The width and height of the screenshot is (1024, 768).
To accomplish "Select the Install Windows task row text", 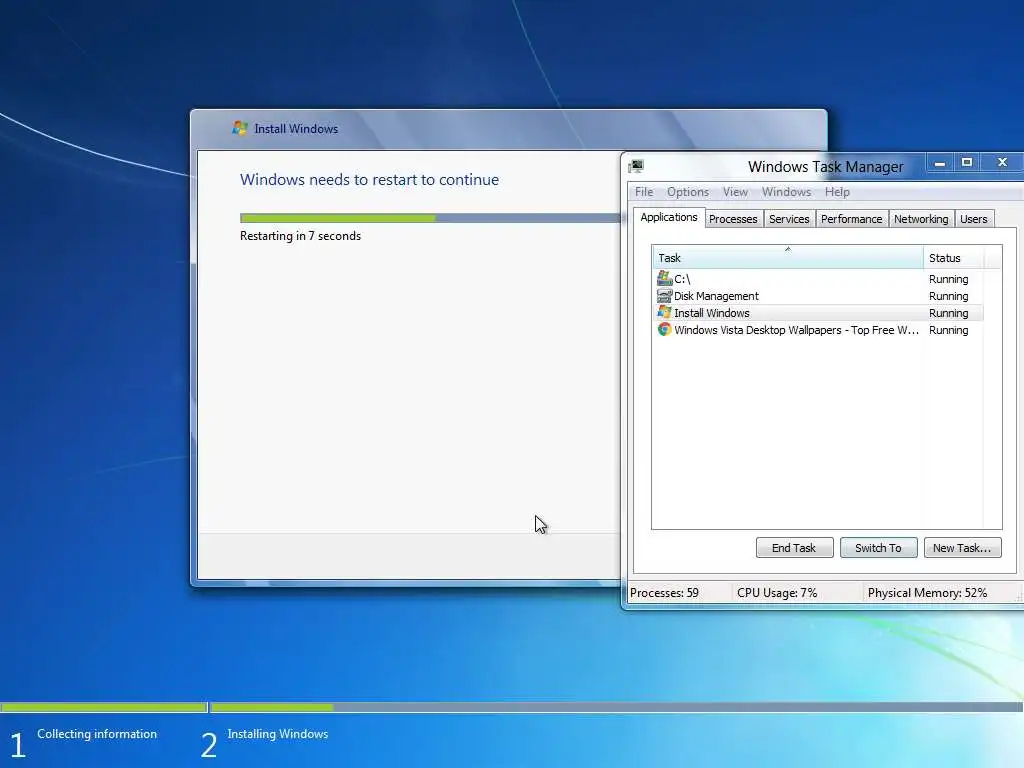I will (712, 313).
